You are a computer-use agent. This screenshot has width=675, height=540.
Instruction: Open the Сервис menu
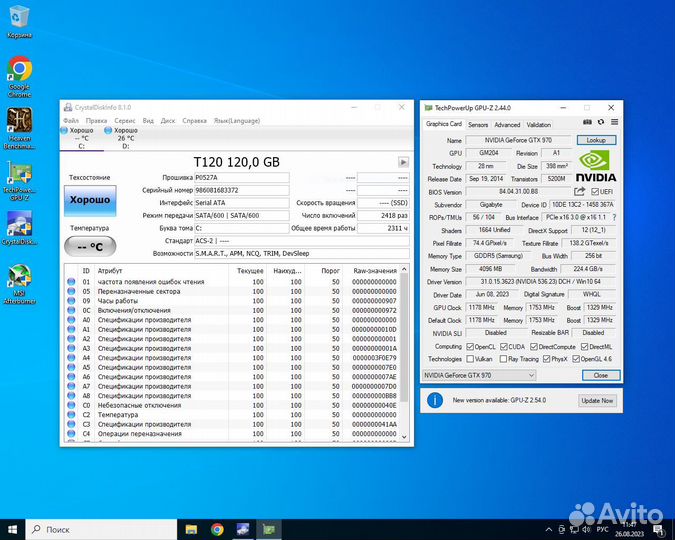coord(125,121)
